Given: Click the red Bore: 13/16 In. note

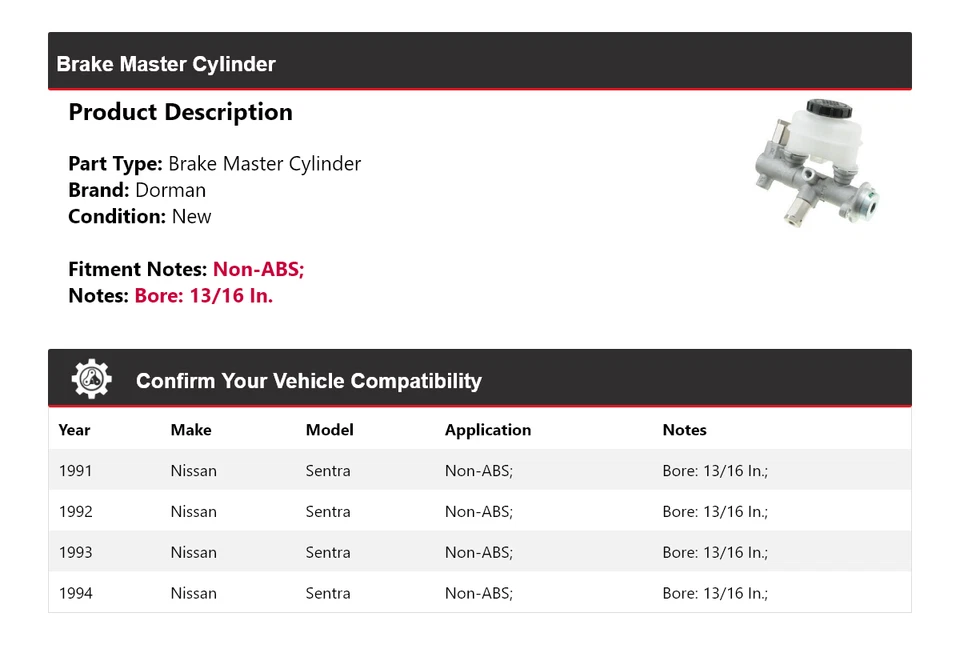Looking at the screenshot, I should pyautogui.click(x=204, y=296).
